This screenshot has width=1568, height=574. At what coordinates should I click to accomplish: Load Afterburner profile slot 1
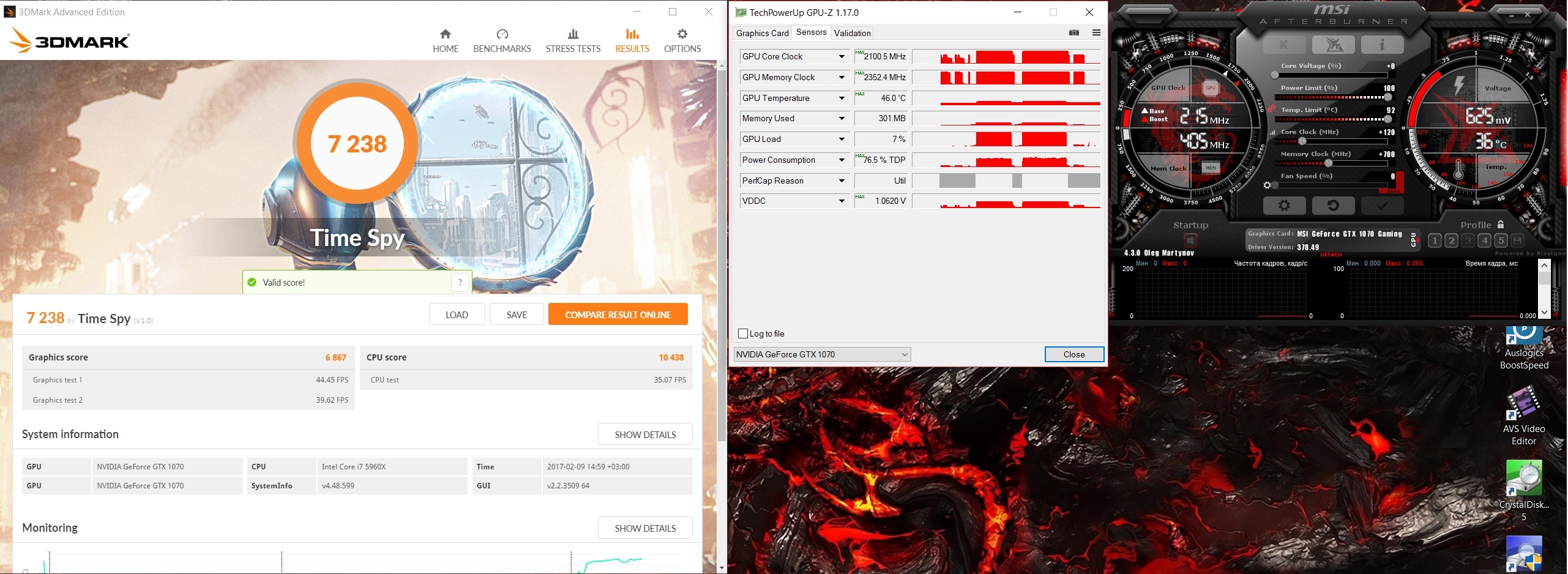click(1435, 240)
